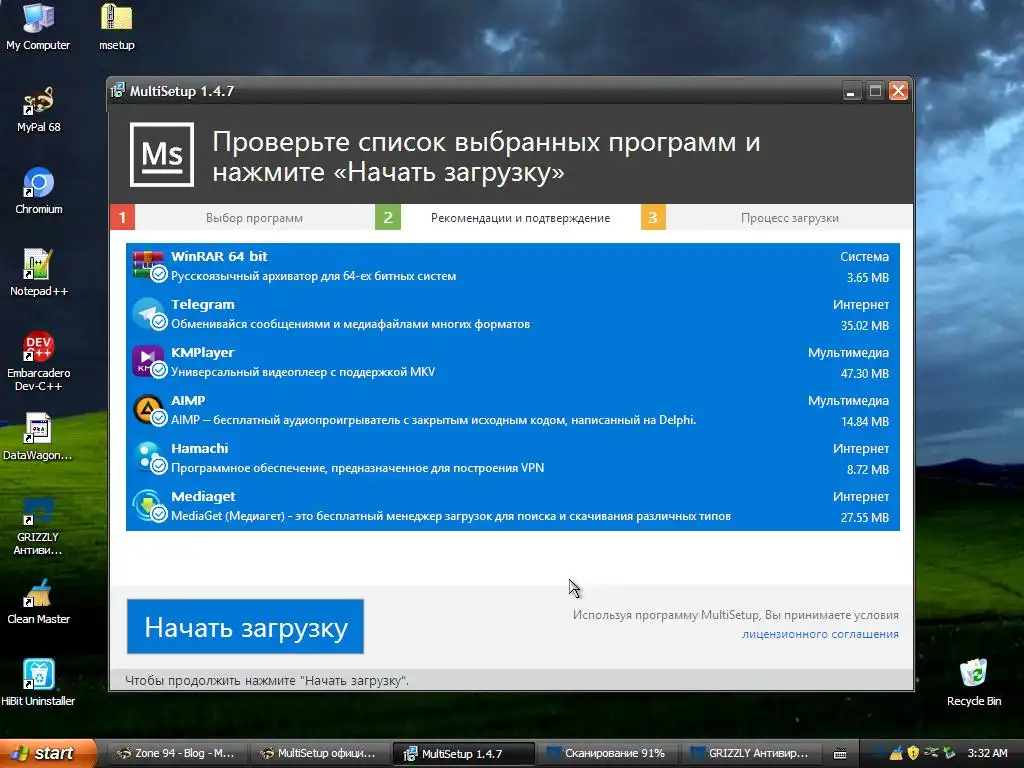Click the WinRAR 64 bit program icon

click(148, 265)
